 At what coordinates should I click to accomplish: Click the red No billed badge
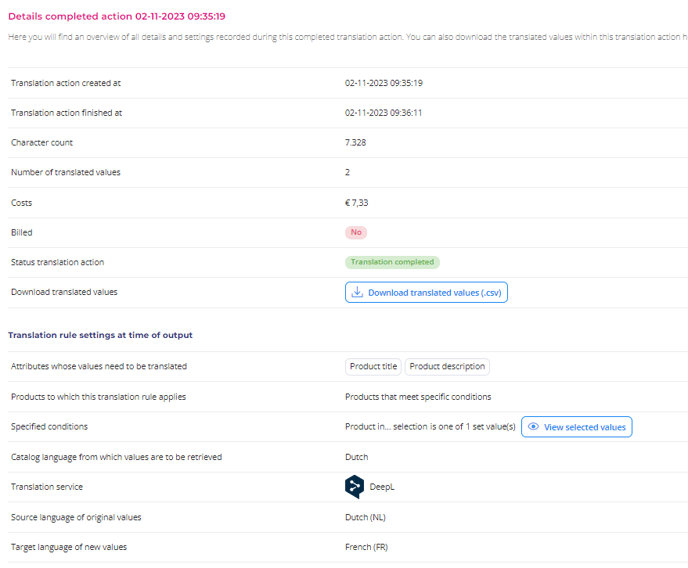point(356,232)
